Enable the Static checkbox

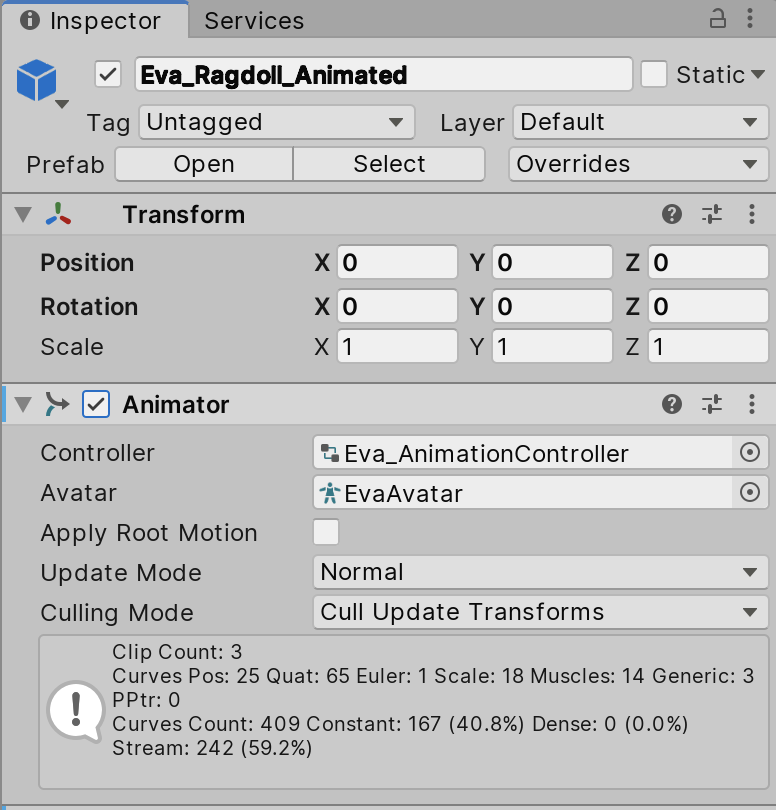point(654,74)
